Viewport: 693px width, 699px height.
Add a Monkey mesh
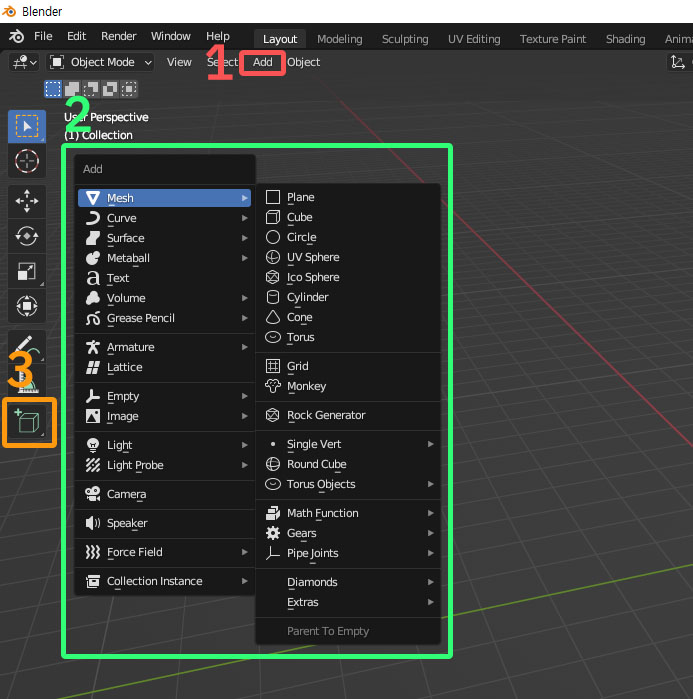click(x=306, y=386)
